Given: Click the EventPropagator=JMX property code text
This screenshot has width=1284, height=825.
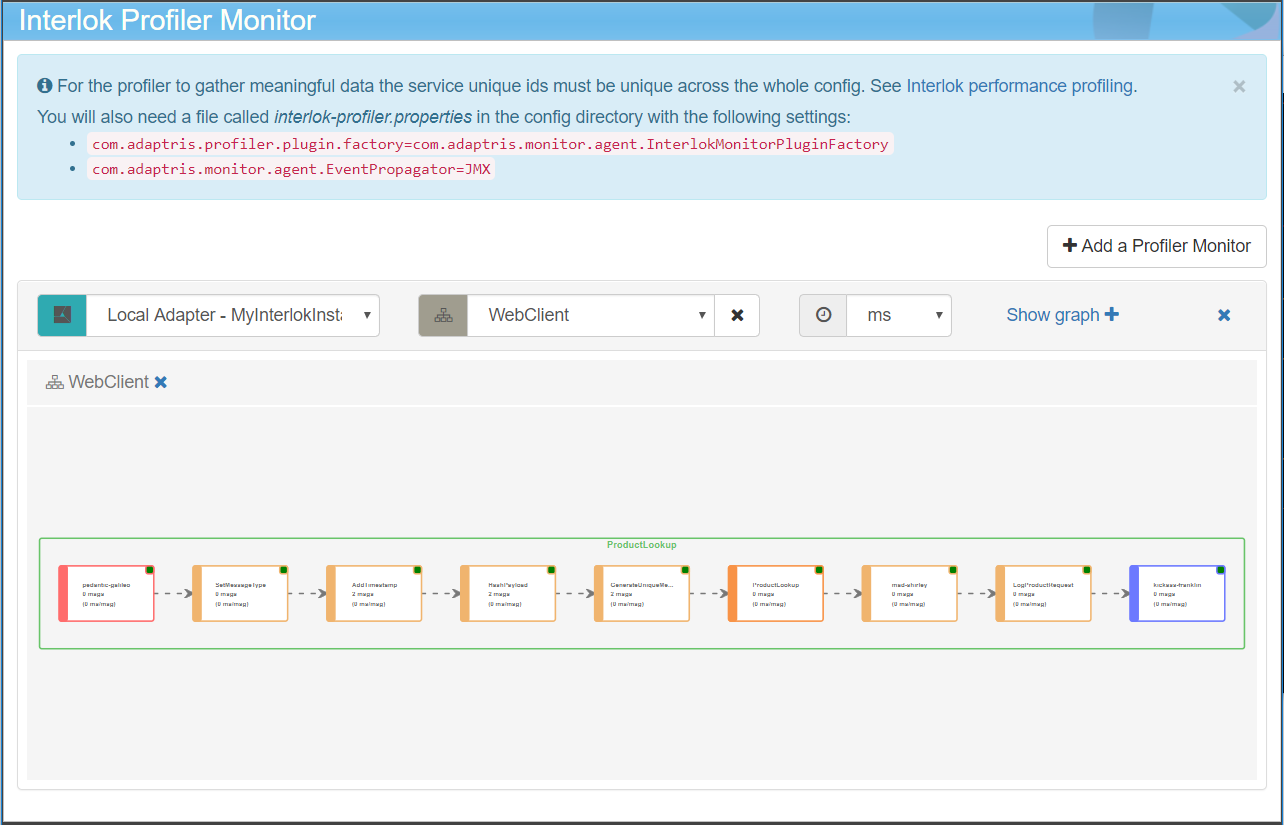Looking at the screenshot, I should 291,169.
